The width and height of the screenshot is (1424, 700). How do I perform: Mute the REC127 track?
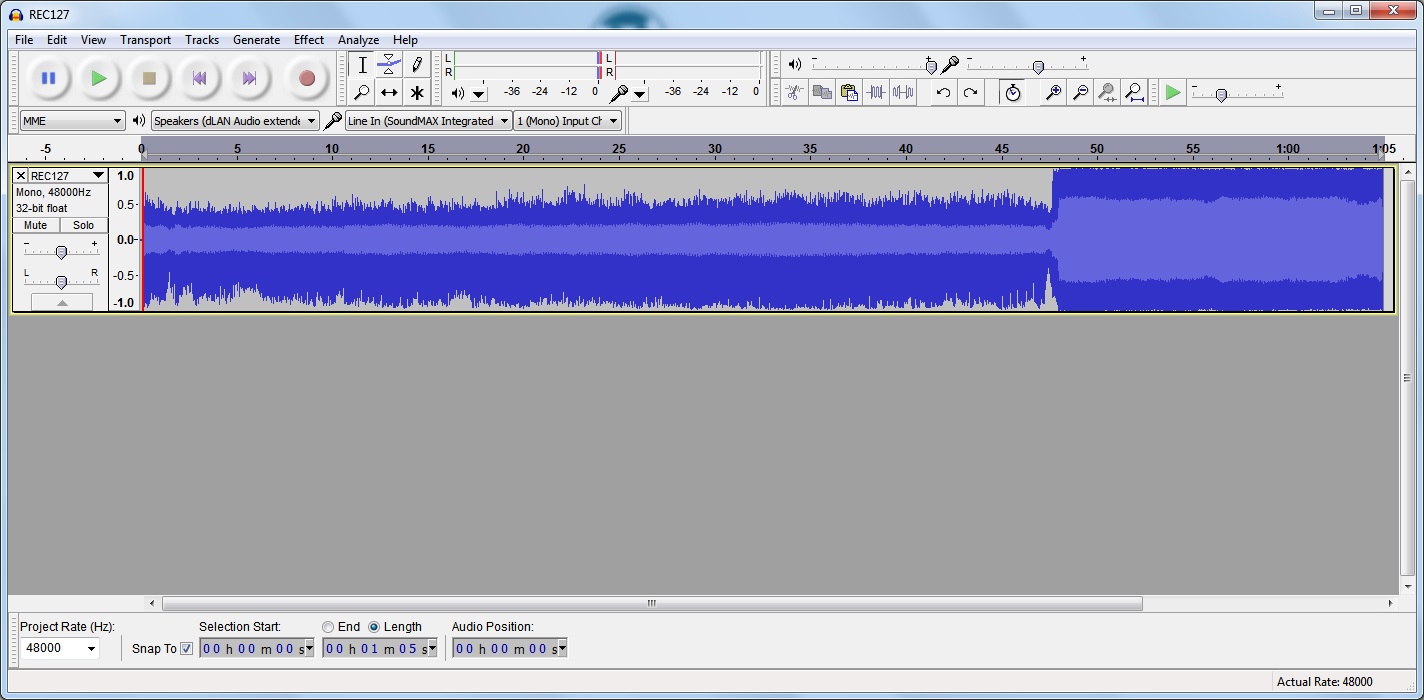coord(36,225)
